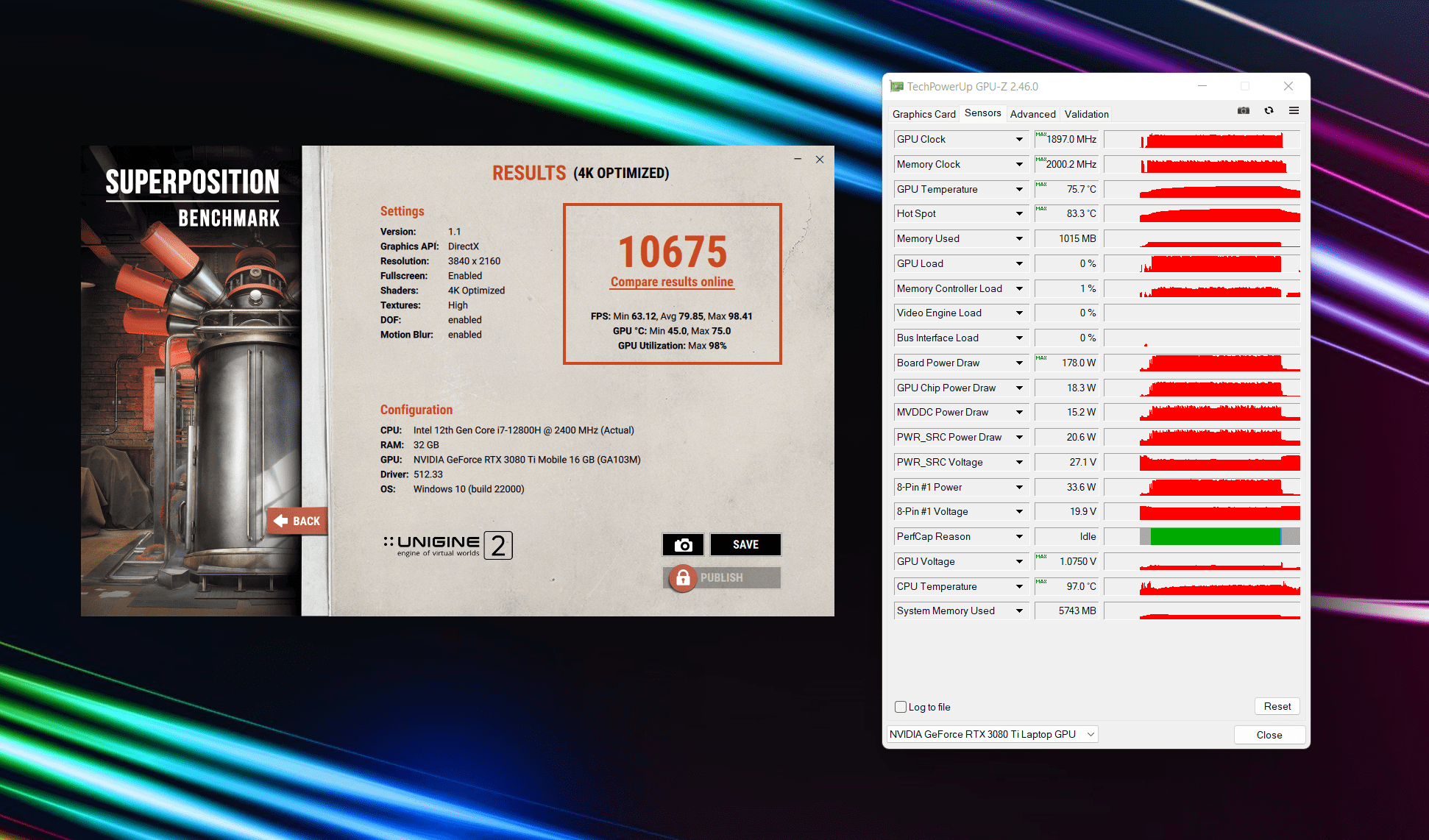Take a GPU-Z screenshot with camera icon
1429x840 pixels.
(x=1244, y=111)
